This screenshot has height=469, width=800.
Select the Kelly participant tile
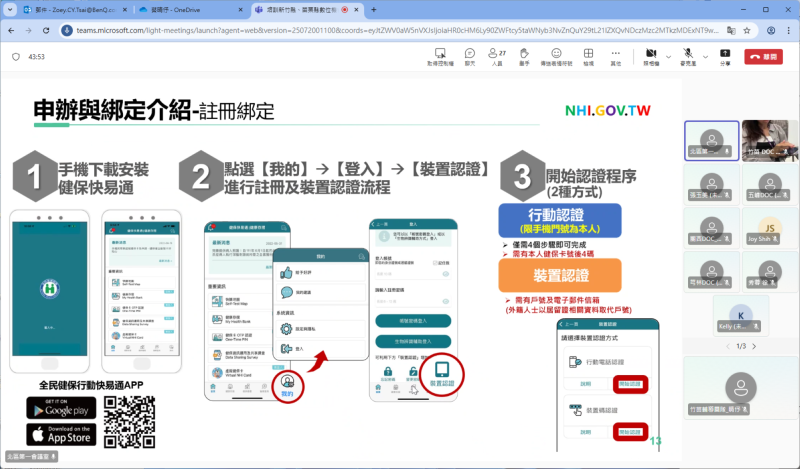(x=740, y=315)
